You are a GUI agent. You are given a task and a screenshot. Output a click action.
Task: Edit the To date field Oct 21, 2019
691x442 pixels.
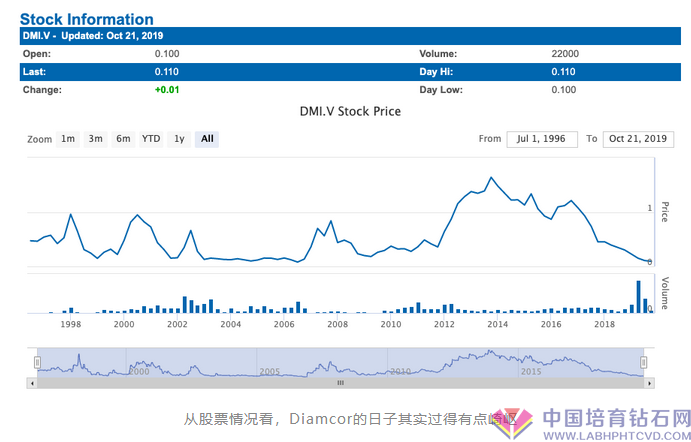click(x=638, y=139)
